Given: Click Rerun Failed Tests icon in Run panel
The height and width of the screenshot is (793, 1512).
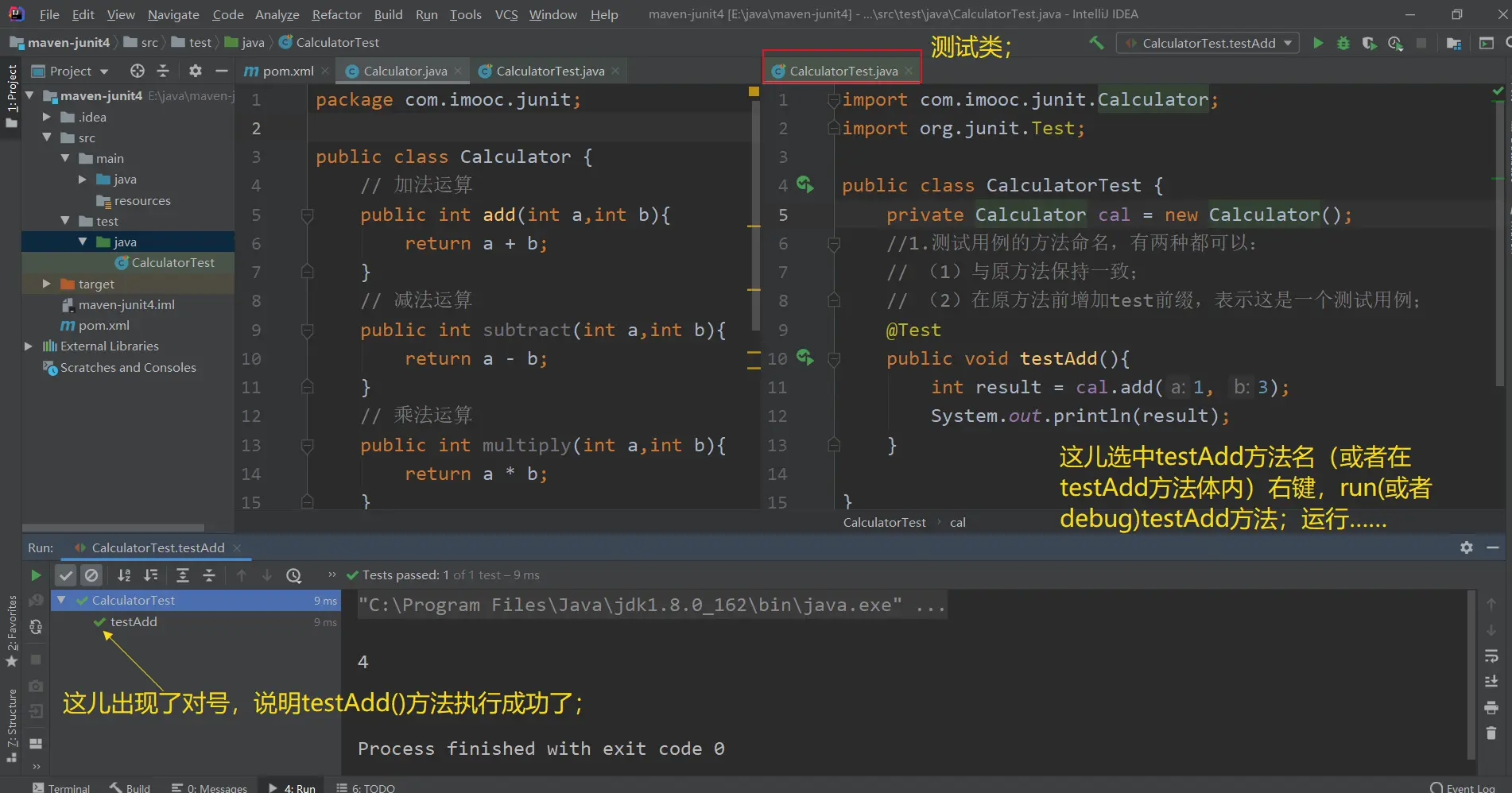Looking at the screenshot, I should pos(36,601).
